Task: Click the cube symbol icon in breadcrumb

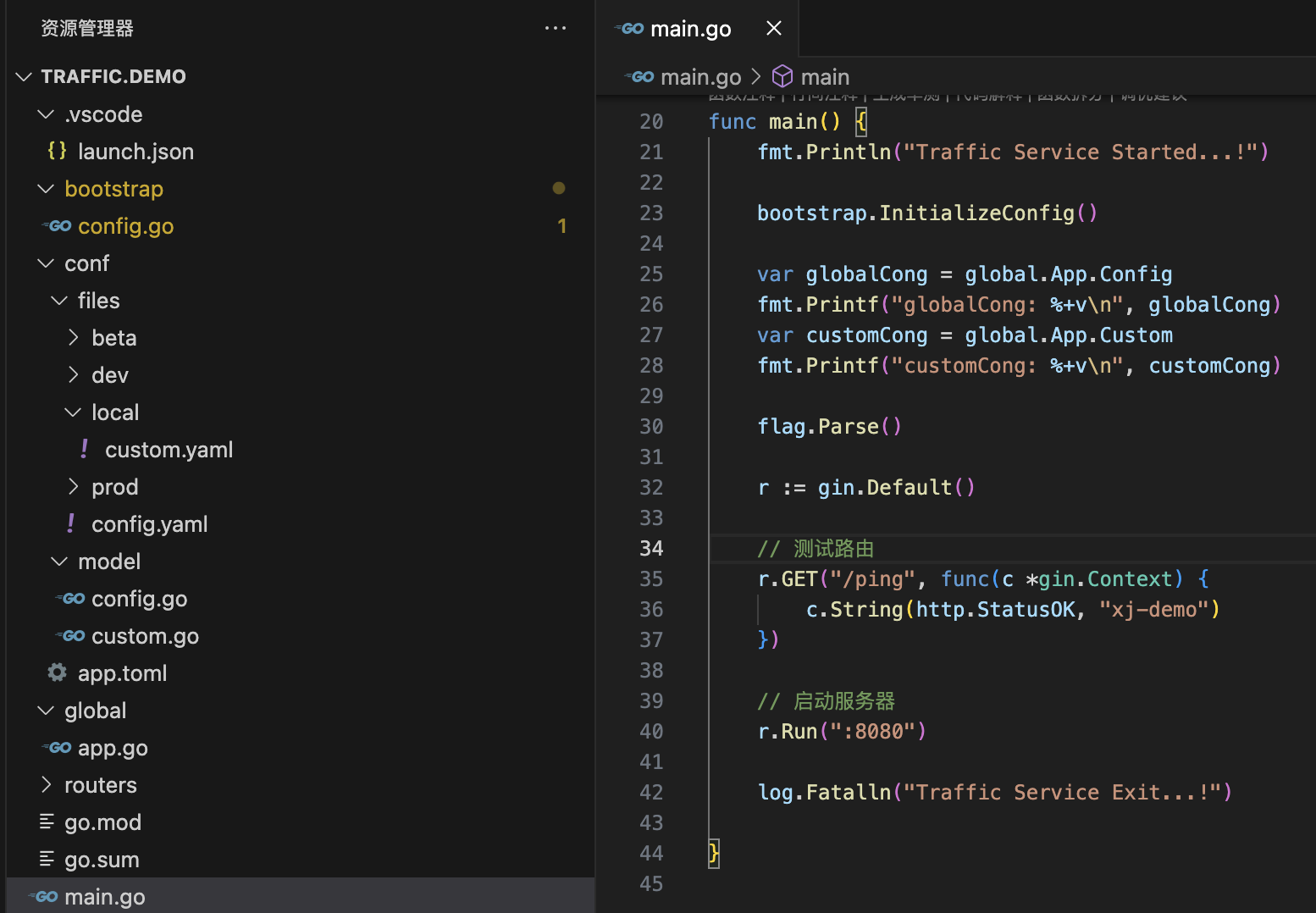Action: click(782, 76)
